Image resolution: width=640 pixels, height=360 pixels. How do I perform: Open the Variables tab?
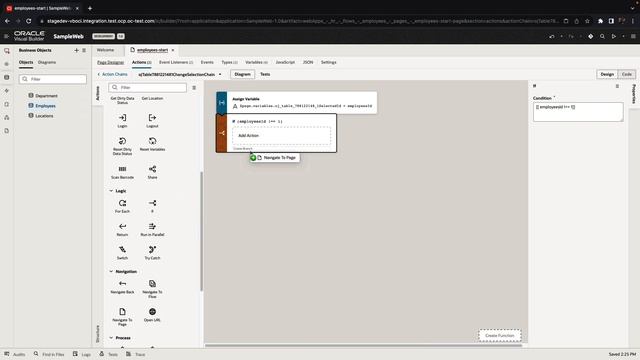click(256, 62)
